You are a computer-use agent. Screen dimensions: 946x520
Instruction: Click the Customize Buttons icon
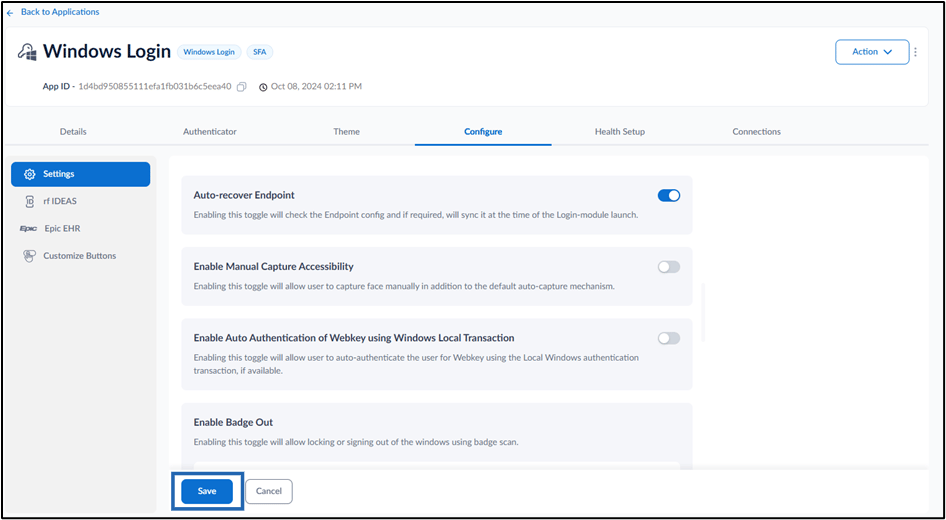tap(30, 256)
